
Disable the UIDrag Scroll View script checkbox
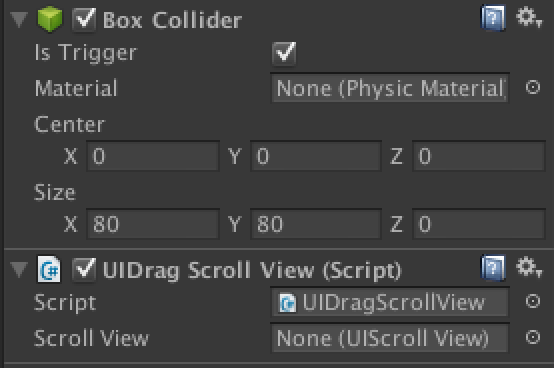[x=84, y=269]
